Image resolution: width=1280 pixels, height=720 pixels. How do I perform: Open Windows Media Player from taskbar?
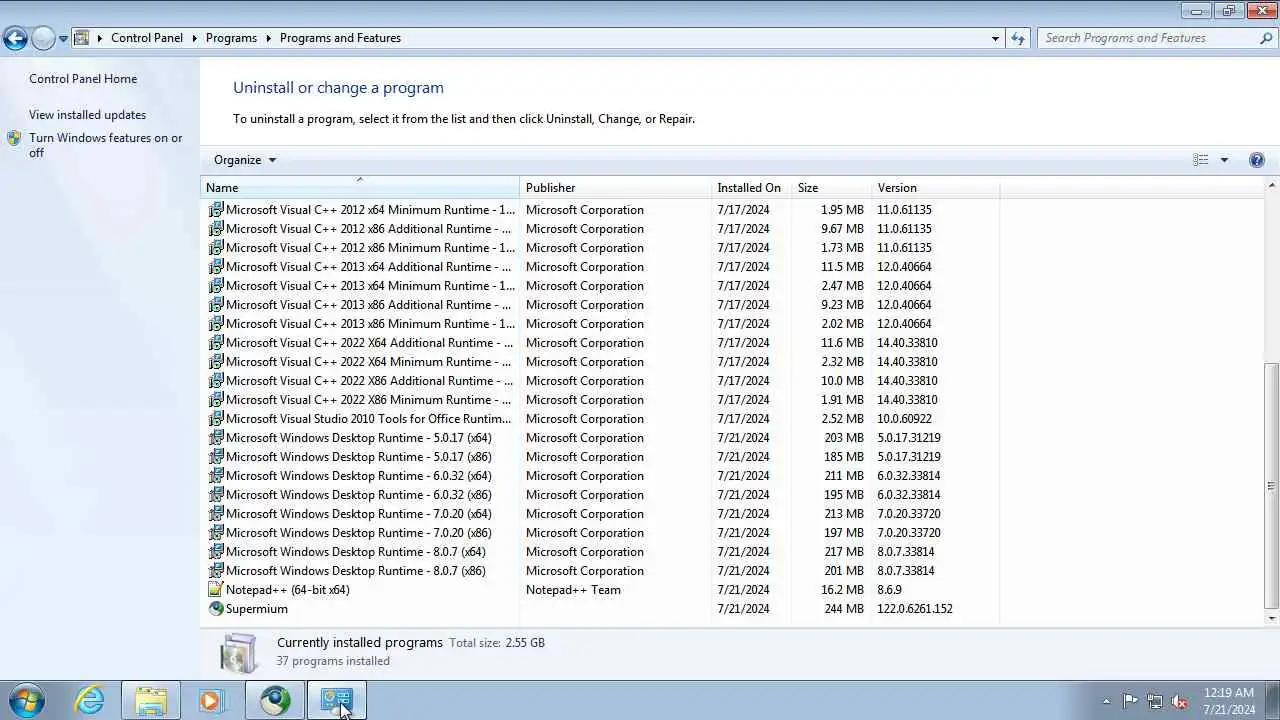point(212,701)
